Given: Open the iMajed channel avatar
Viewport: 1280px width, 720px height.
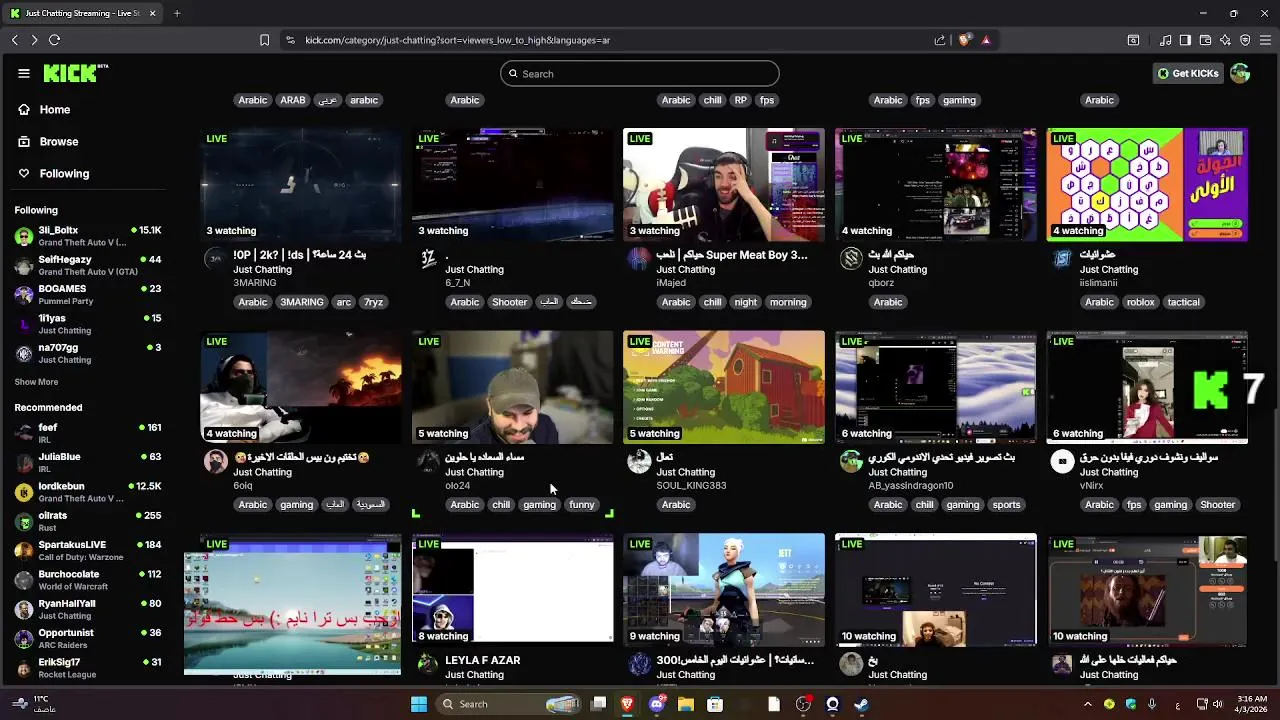Looking at the screenshot, I should pos(638,259).
